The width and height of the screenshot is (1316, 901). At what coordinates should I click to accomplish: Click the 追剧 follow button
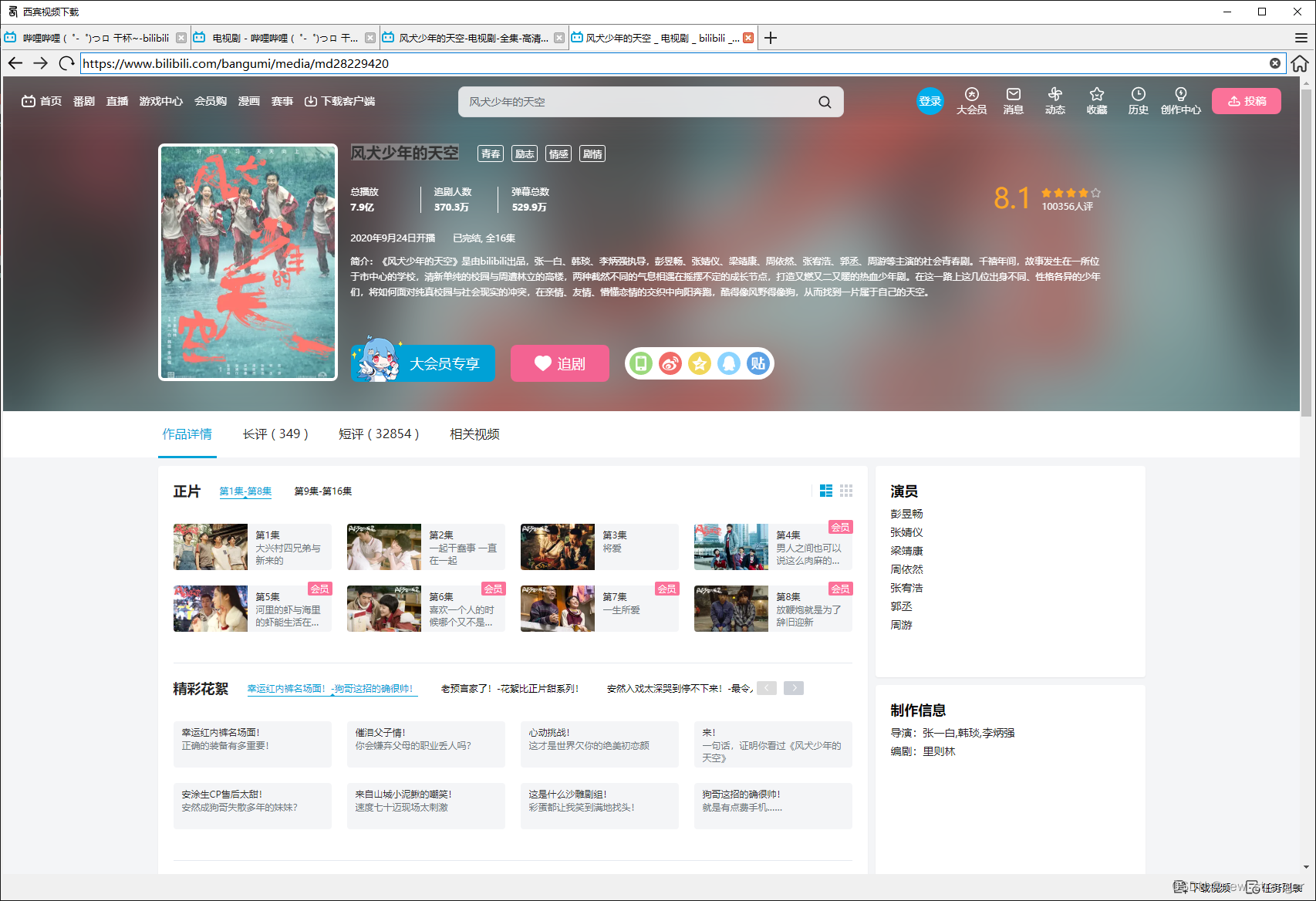point(560,363)
